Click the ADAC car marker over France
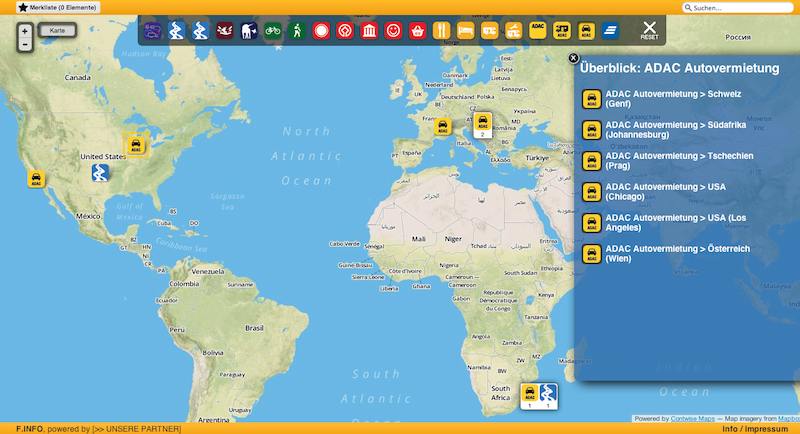800x434 pixels. pos(442,126)
